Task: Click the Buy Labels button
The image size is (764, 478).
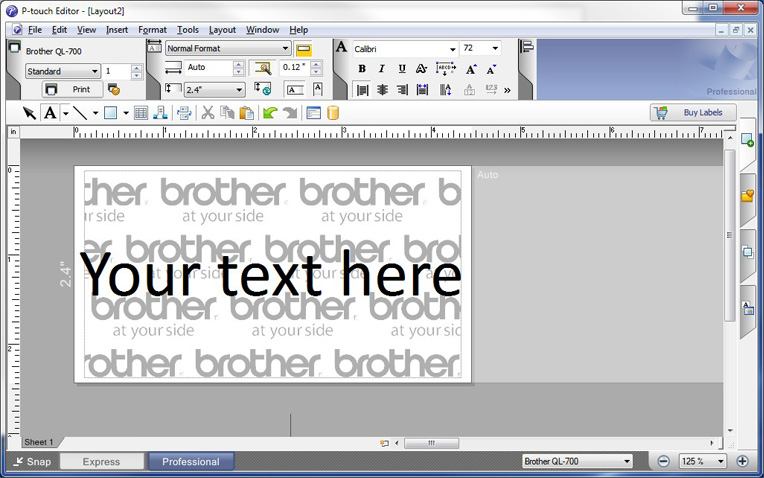Action: click(693, 113)
